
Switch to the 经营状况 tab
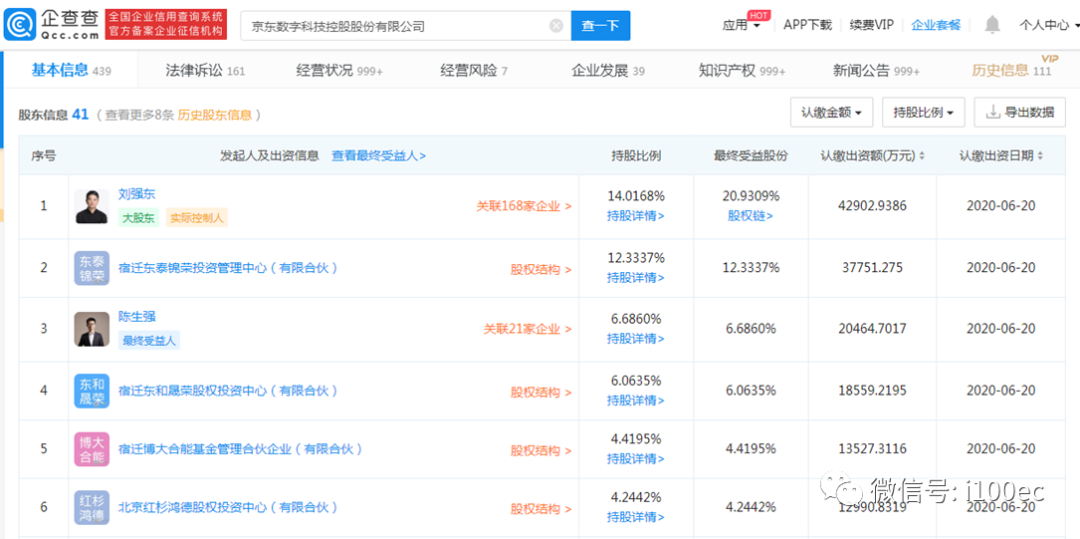[340, 70]
